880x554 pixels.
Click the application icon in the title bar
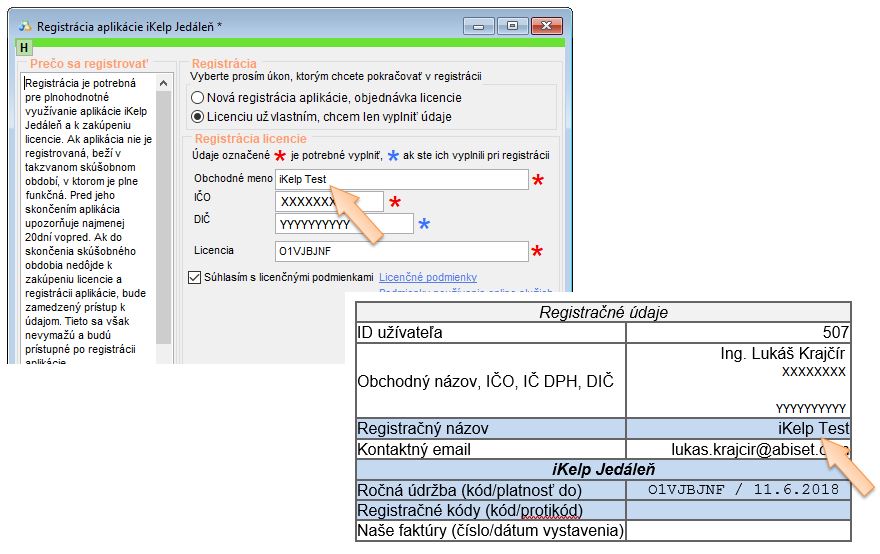(25, 26)
